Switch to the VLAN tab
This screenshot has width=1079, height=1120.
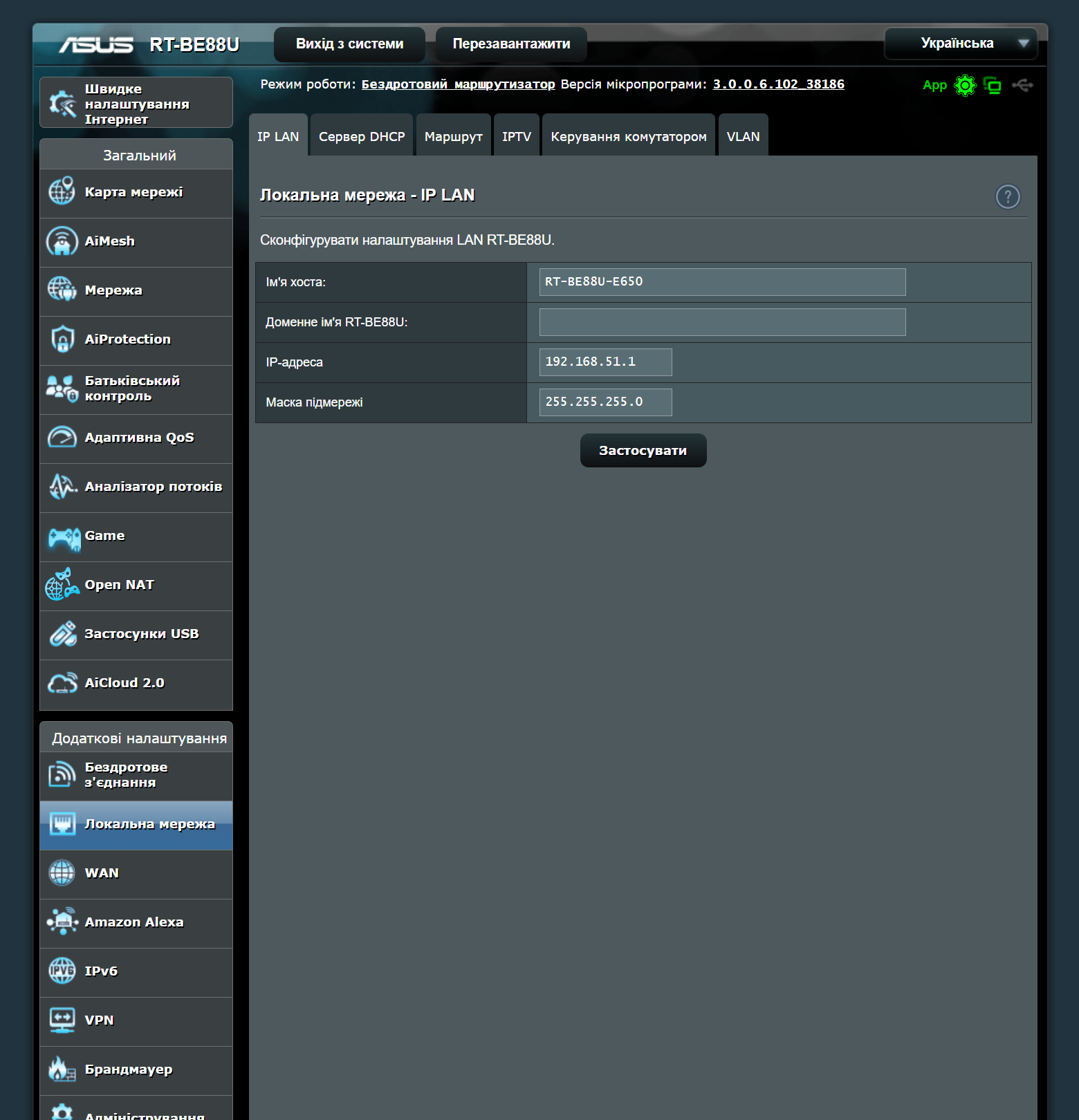point(744,136)
